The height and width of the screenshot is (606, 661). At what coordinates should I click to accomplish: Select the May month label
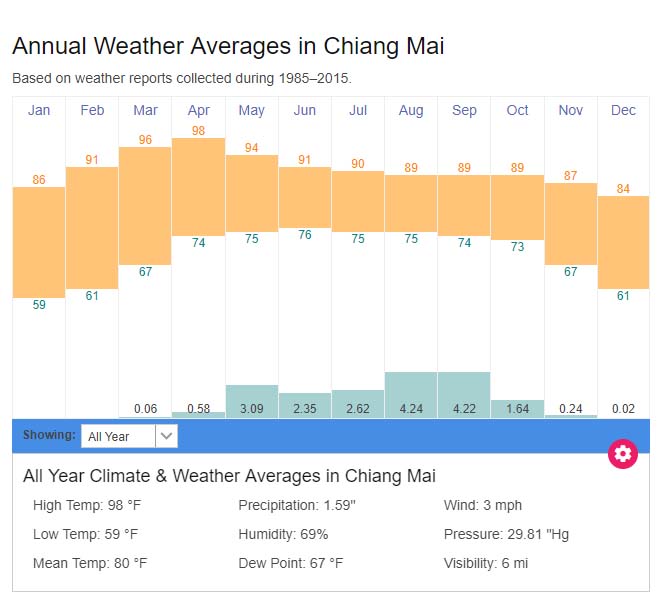pyautogui.click(x=251, y=110)
